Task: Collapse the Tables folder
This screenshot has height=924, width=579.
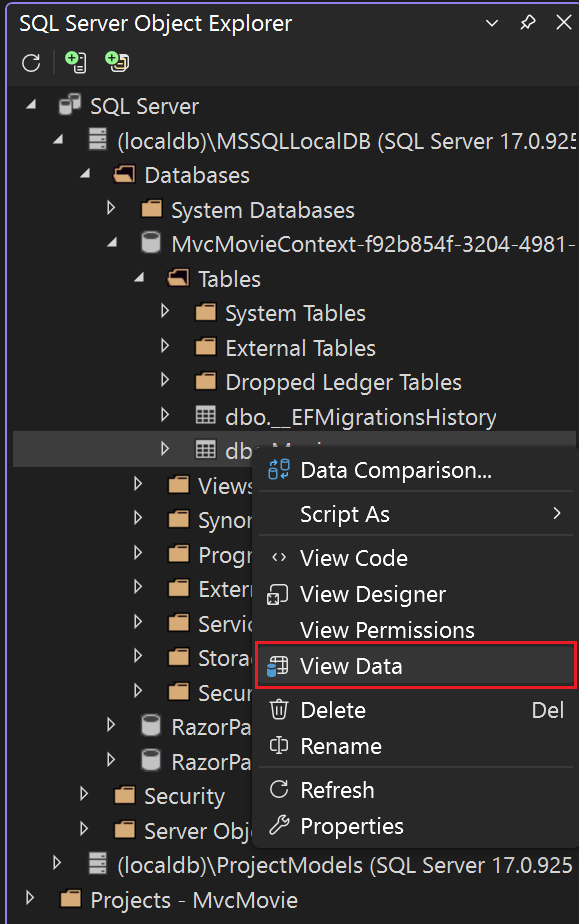Action: point(139,278)
